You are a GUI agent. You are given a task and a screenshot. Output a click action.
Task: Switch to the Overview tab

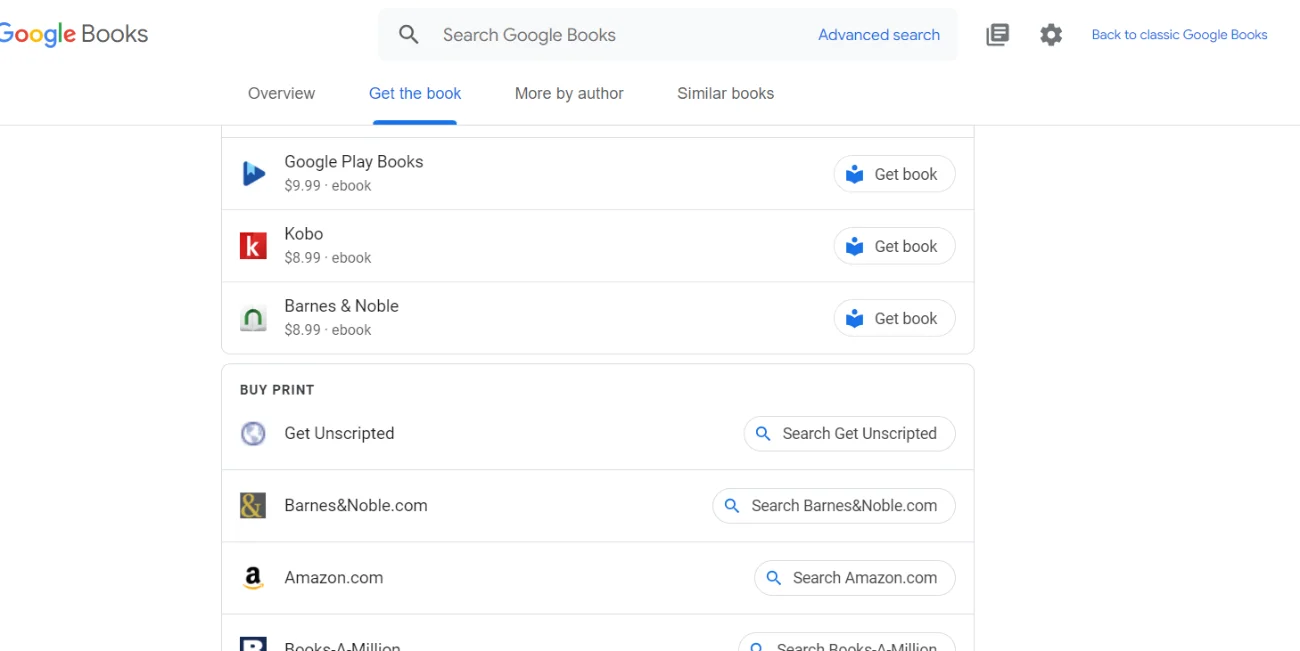point(281,93)
